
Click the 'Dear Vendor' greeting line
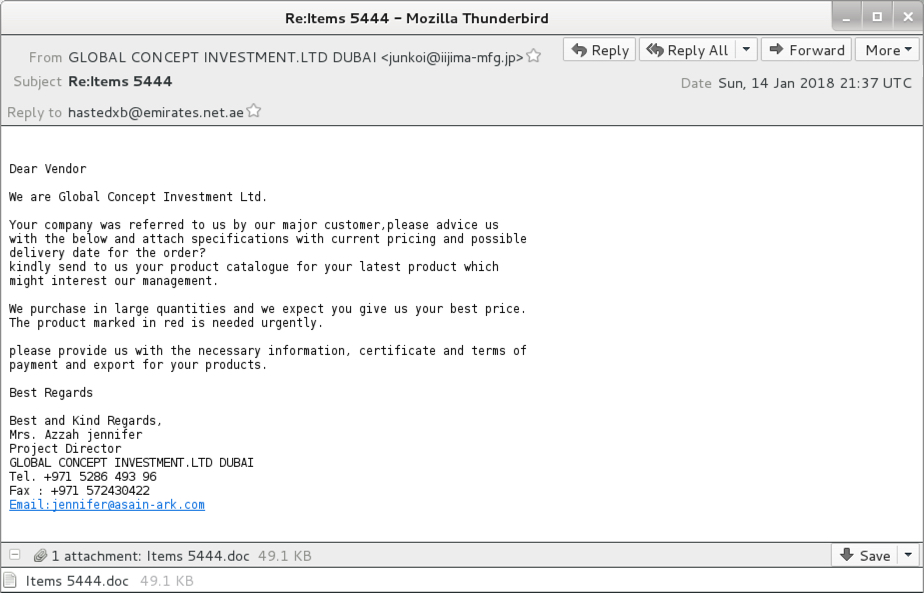tap(48, 169)
